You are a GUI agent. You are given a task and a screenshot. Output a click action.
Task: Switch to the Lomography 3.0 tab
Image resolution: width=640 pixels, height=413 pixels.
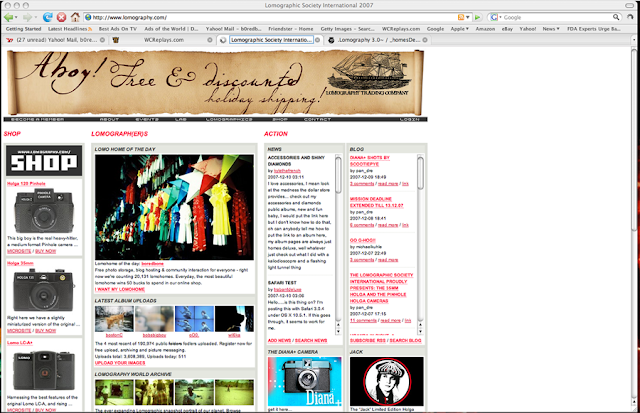[378, 40]
